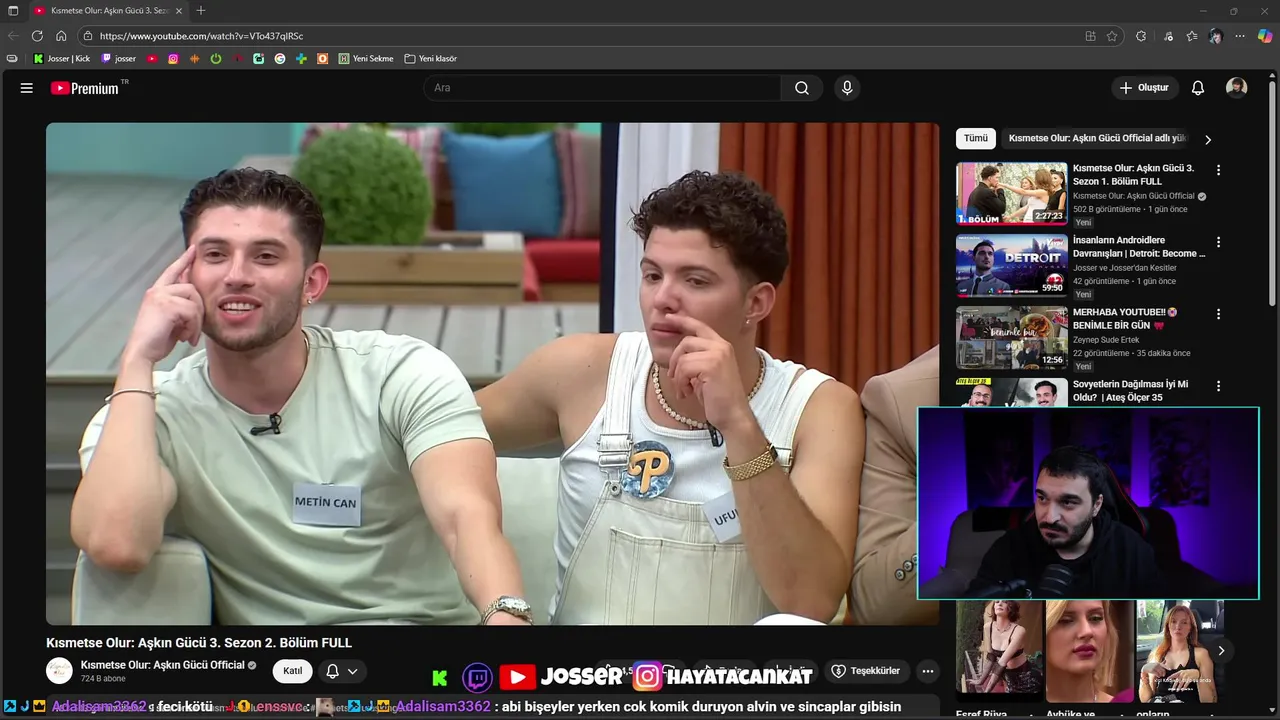Open green power bookmark icon

[x=216, y=59]
